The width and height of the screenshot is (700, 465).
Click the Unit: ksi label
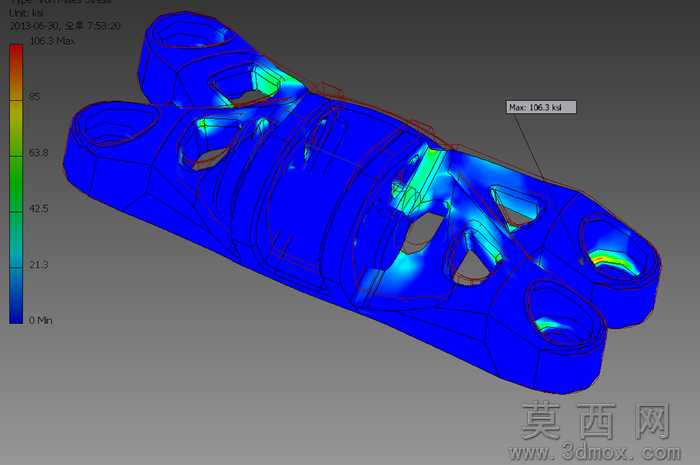(x=26, y=13)
